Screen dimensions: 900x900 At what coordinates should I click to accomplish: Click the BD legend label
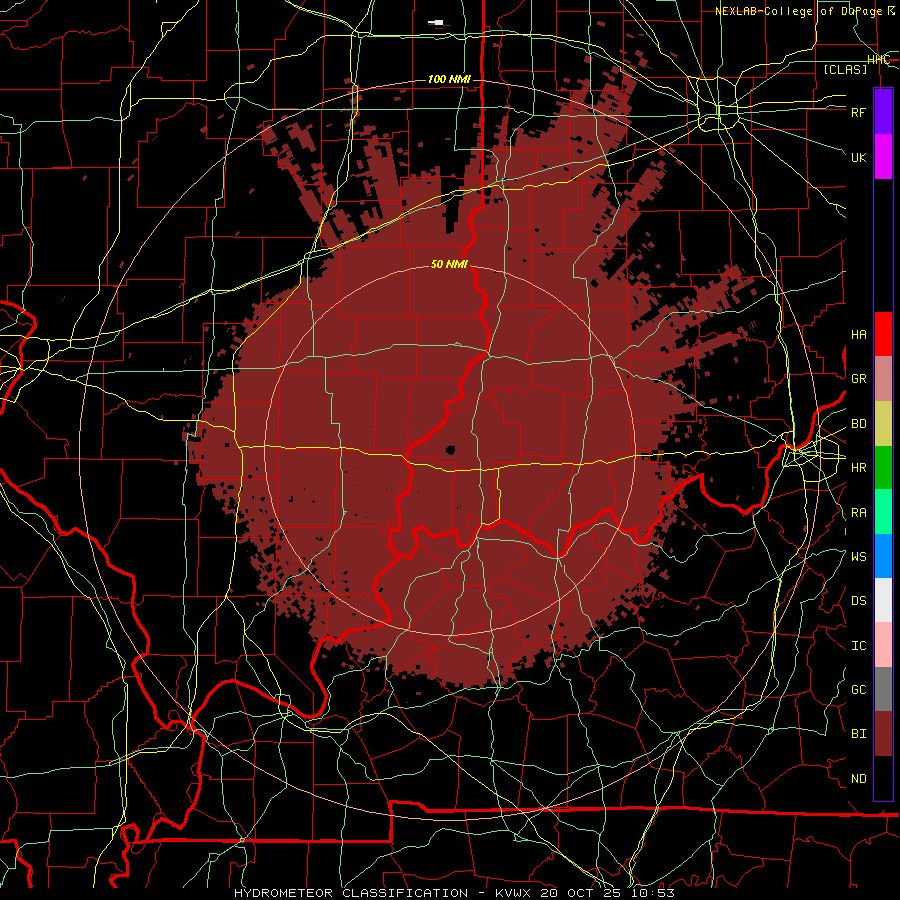click(858, 424)
